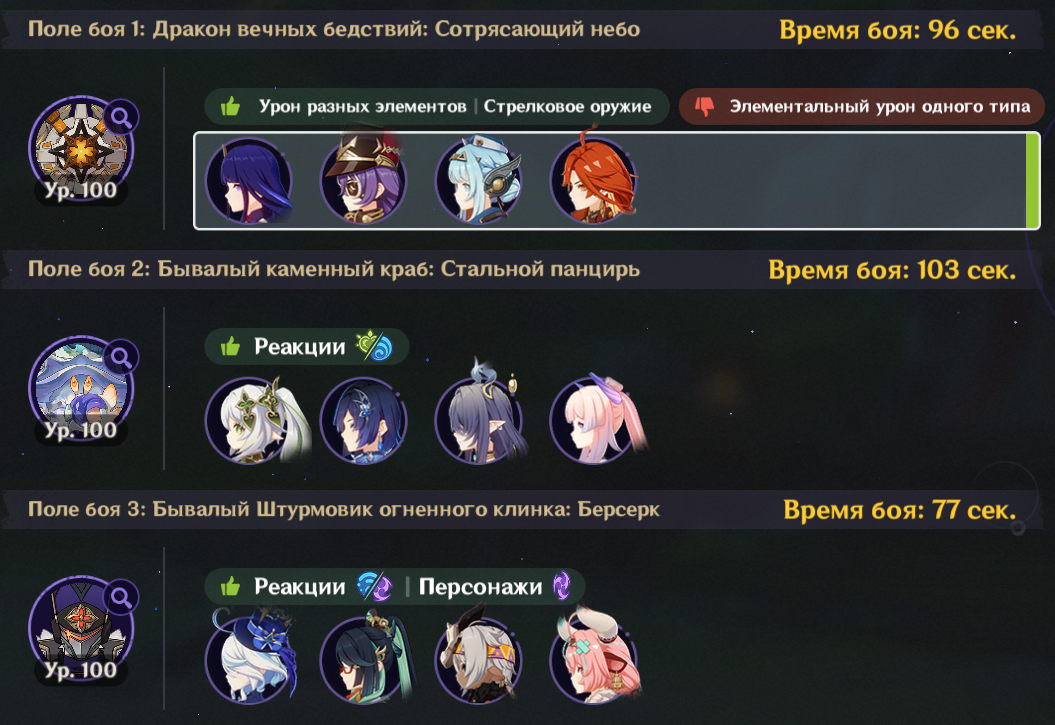Click the magnifier on the dragon boss icon
This screenshot has width=1055, height=725.
point(121,117)
